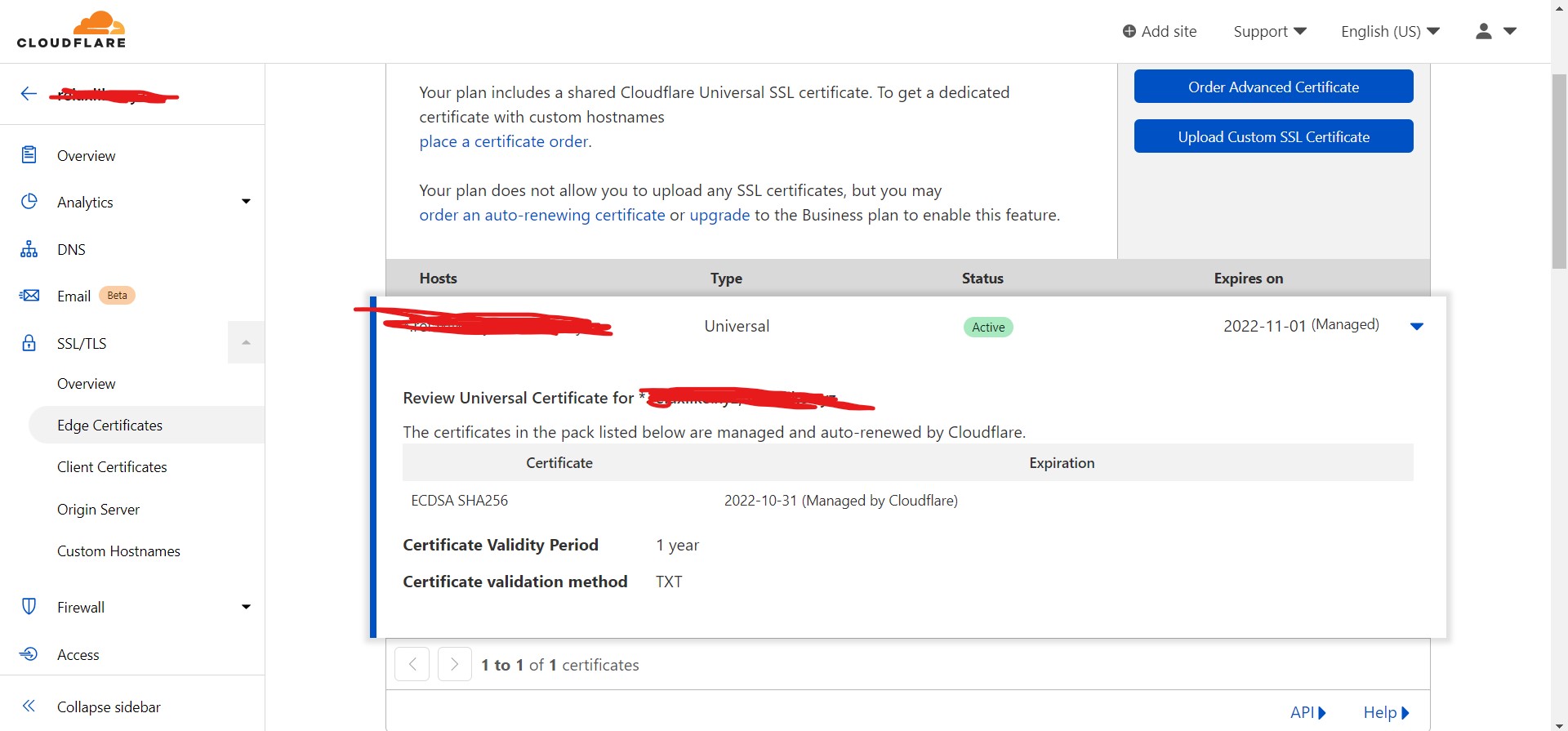1568x731 pixels.
Task: Click the Access icon in sidebar
Action: click(x=29, y=654)
